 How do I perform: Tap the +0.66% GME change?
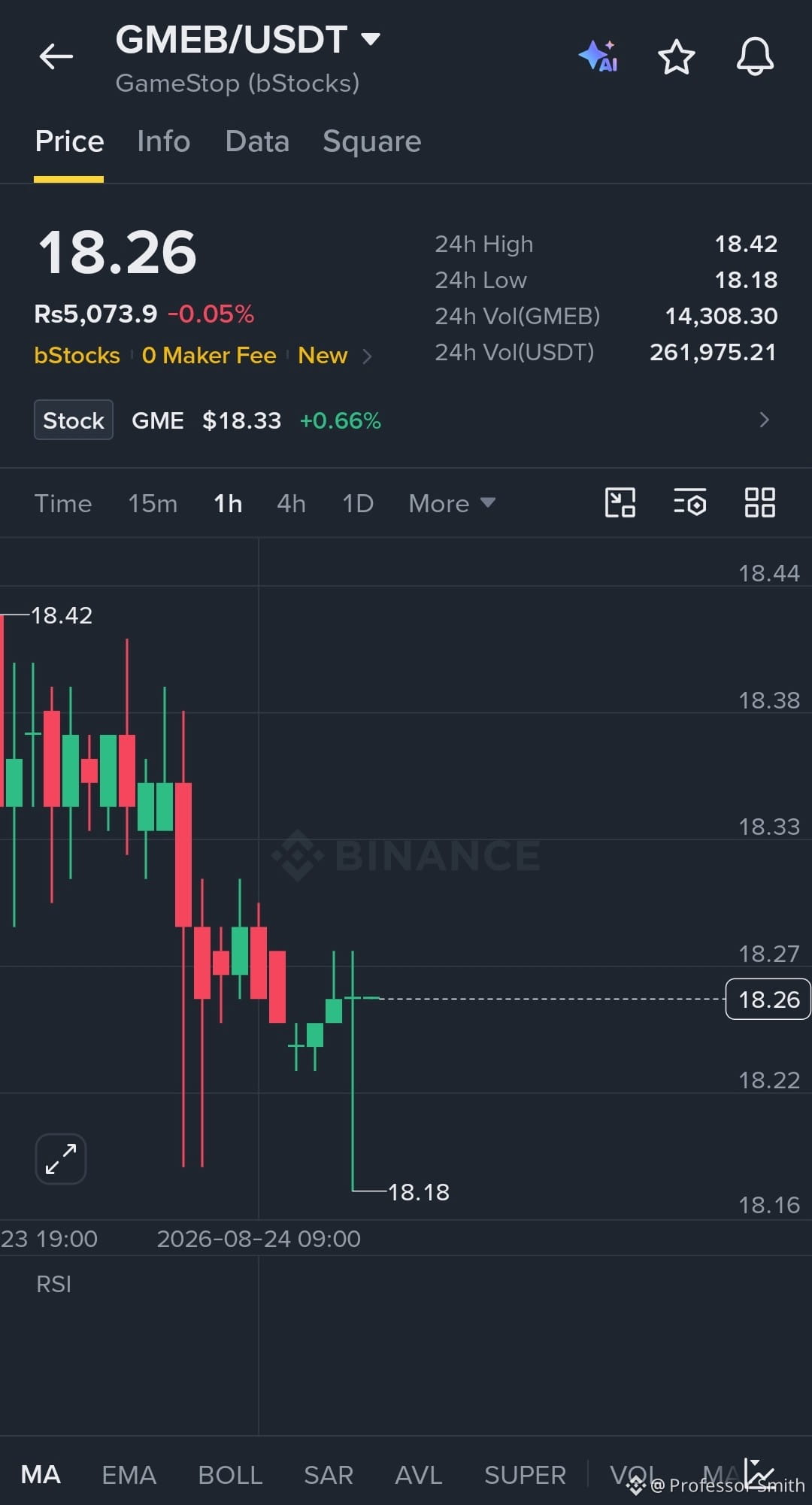pos(341,420)
